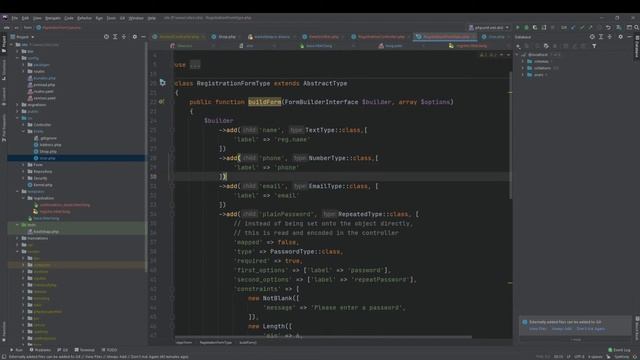This screenshot has height=360, width=640.
Task: Click new data source plus icon in Database
Action: pos(518,46)
